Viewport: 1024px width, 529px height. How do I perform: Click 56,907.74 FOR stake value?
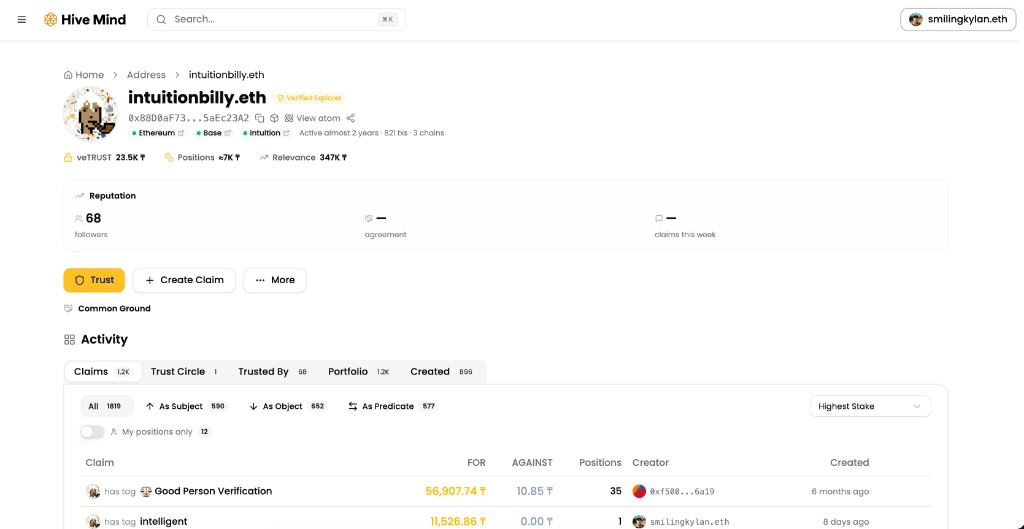point(456,491)
